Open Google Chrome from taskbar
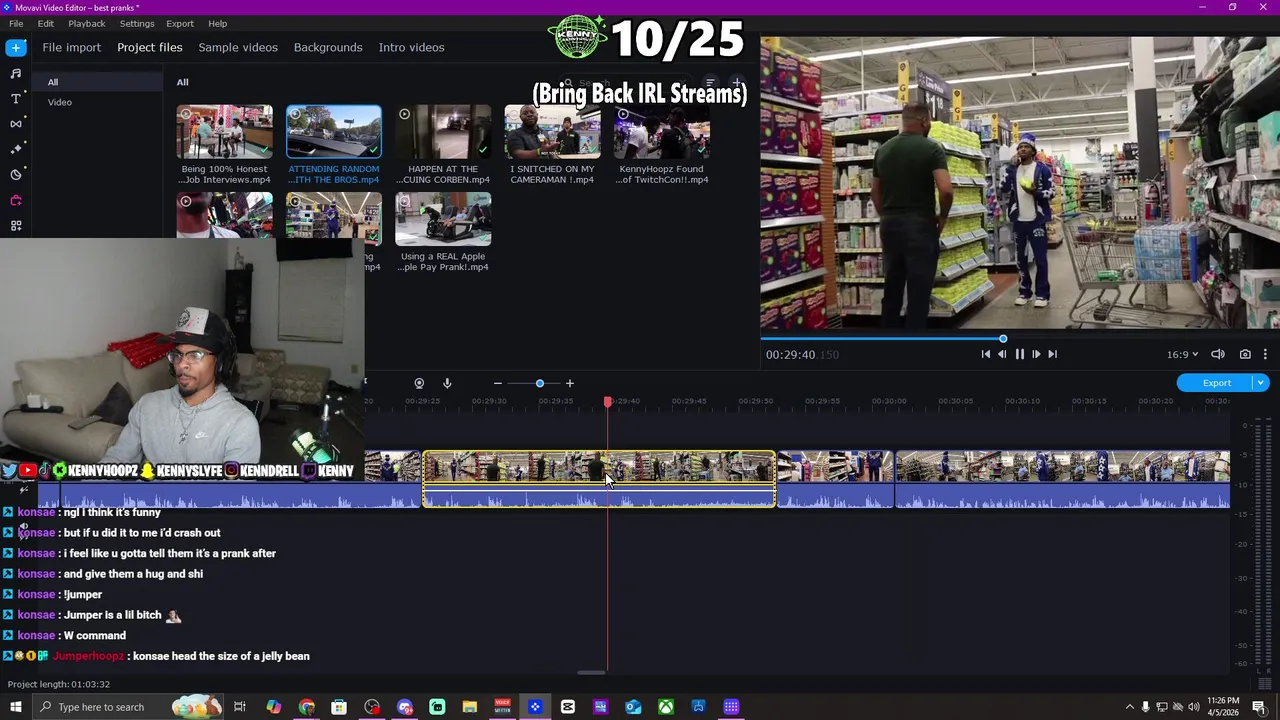The height and width of the screenshot is (720, 1280). click(307, 707)
